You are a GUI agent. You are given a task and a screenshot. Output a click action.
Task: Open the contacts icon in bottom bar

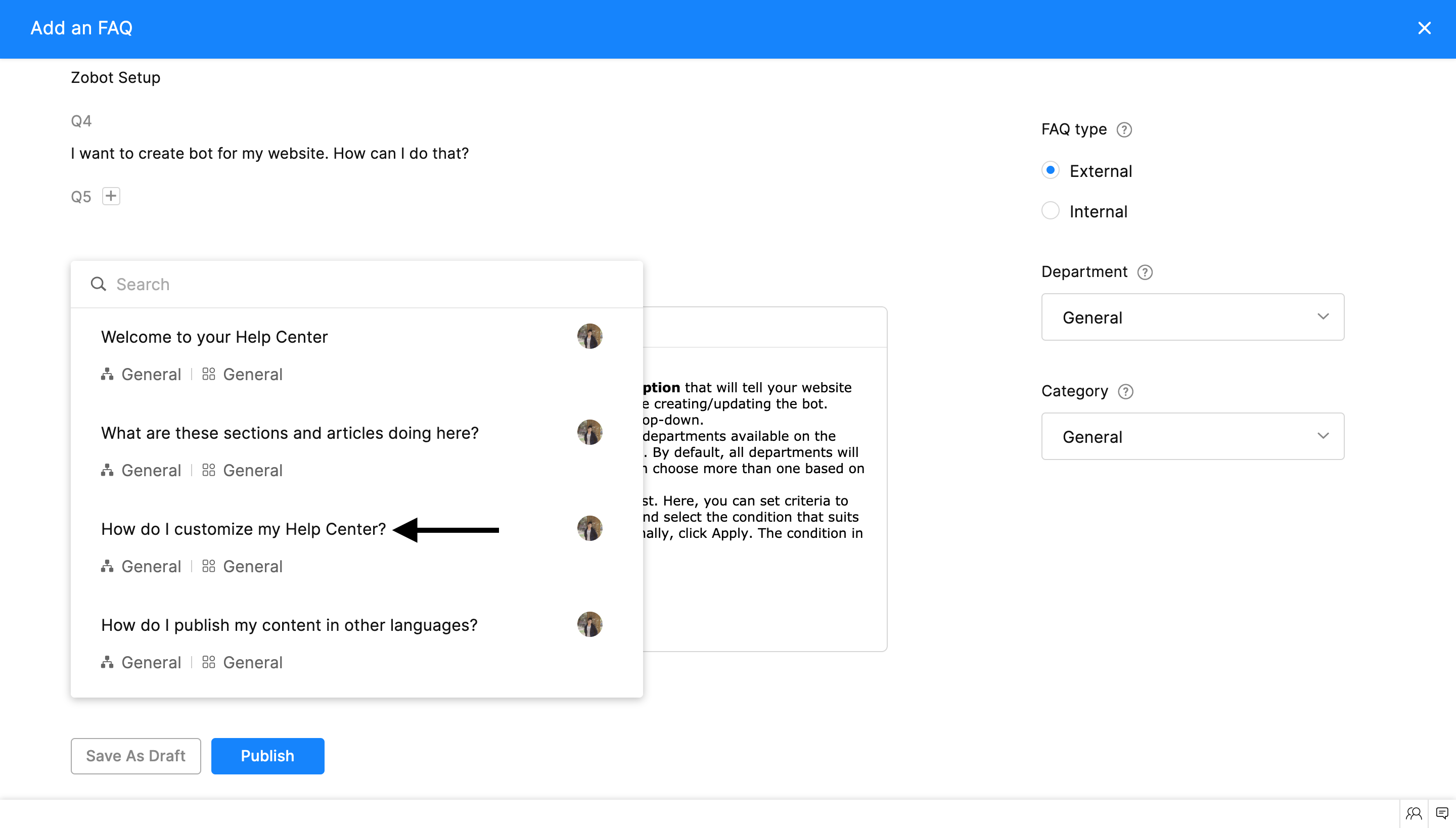(x=1414, y=813)
